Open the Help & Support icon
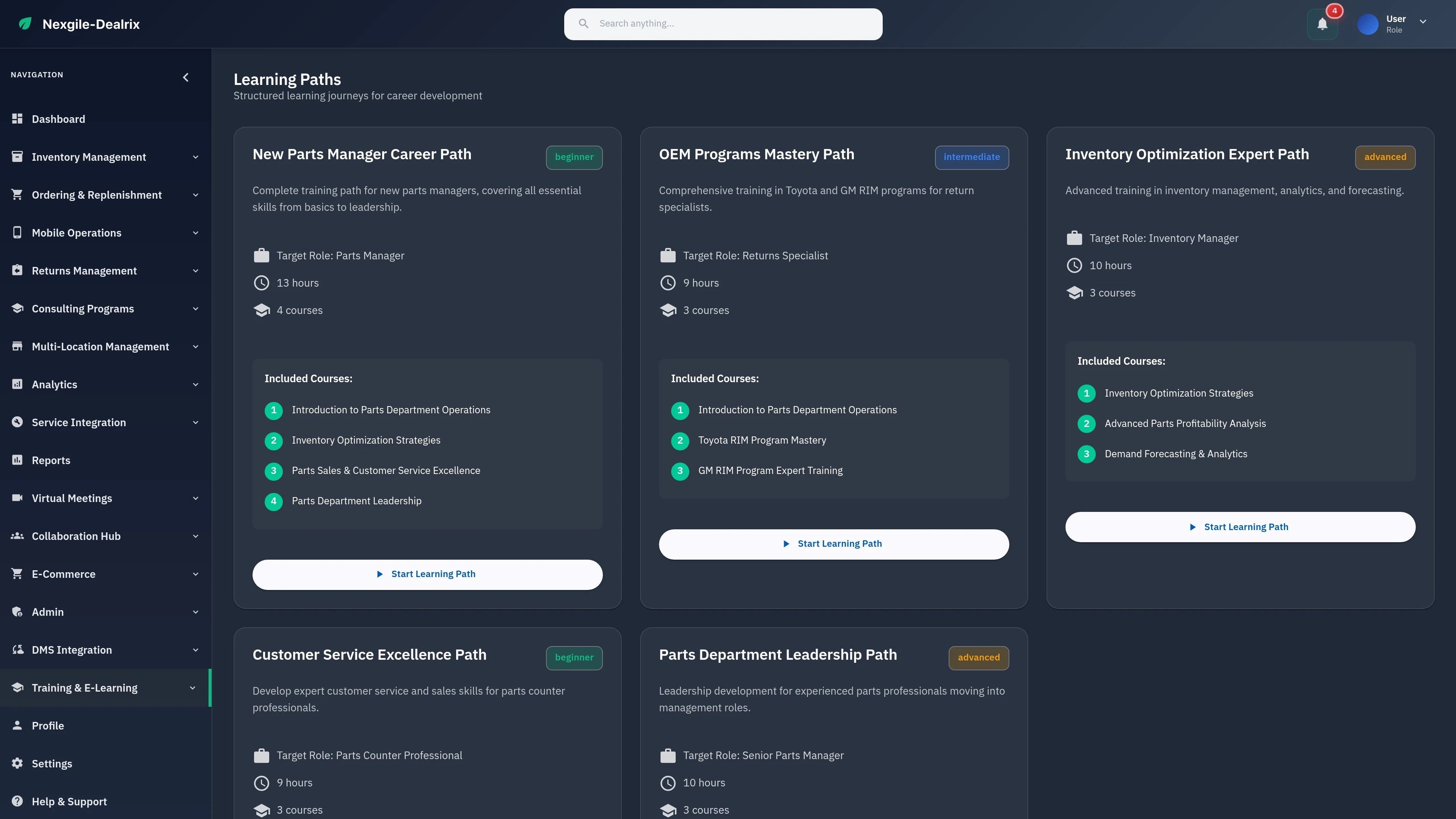 (x=17, y=801)
